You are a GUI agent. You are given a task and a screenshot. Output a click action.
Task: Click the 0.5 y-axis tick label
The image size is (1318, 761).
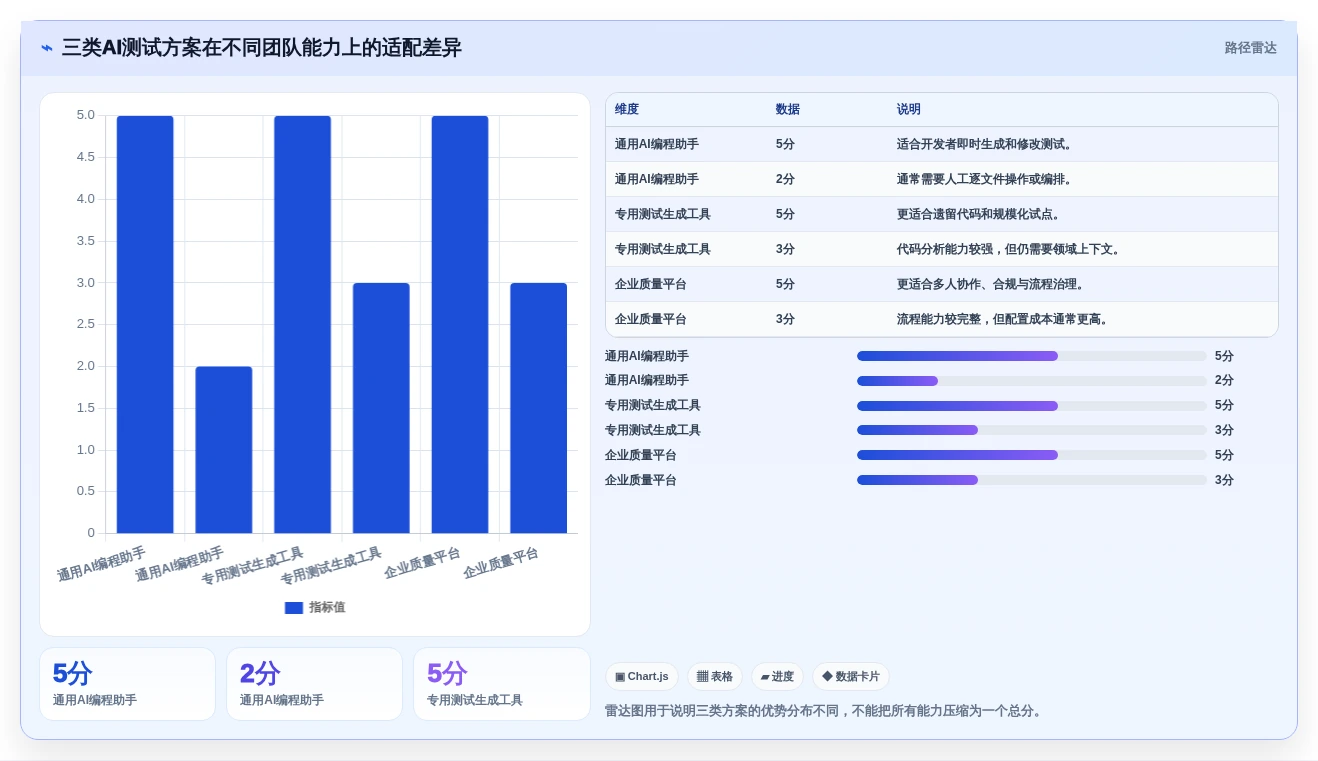(x=86, y=491)
